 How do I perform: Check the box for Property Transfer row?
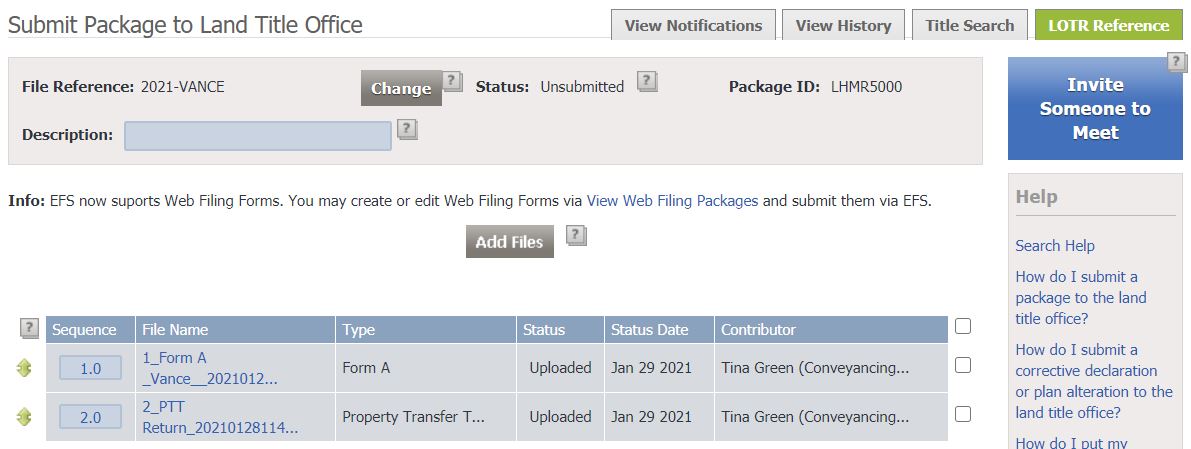963,414
